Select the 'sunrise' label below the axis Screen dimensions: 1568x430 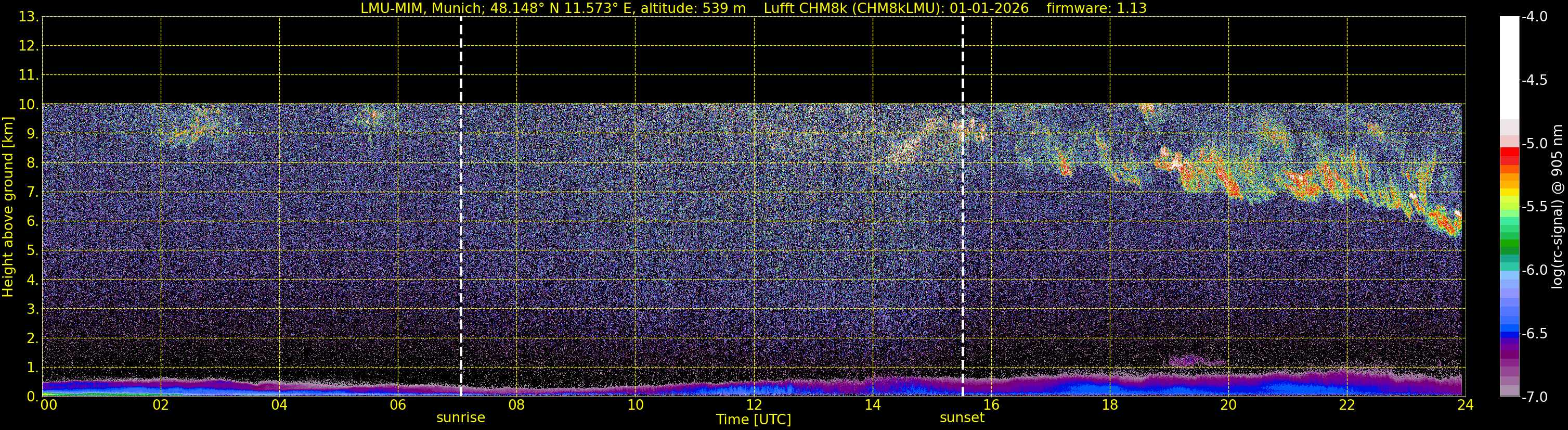461,418
